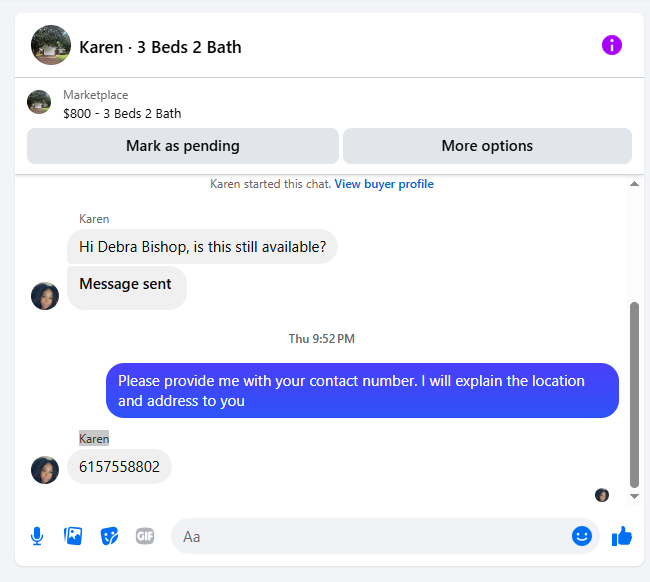Click the blue sent message bubble
This screenshot has height=582, width=650.
pos(362,391)
